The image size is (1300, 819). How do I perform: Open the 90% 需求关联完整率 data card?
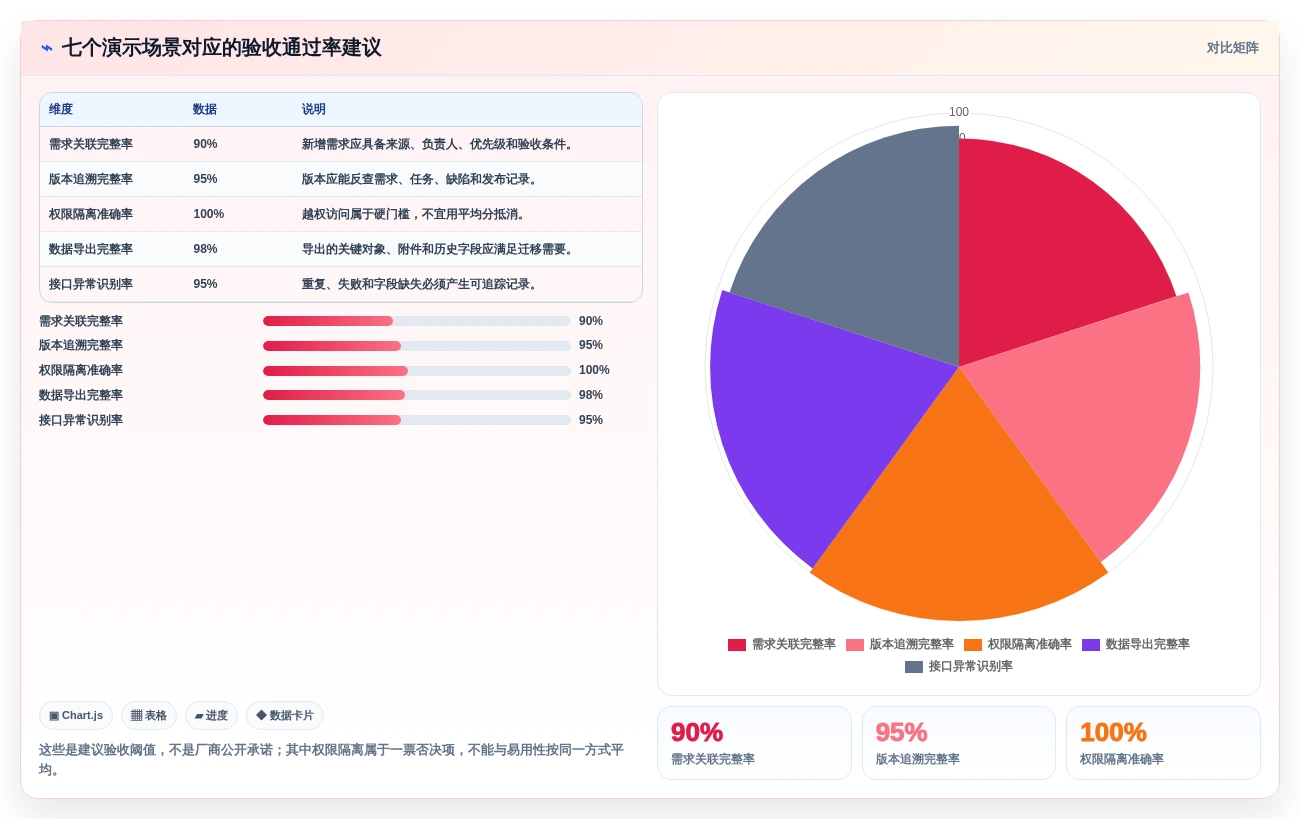tap(754, 743)
